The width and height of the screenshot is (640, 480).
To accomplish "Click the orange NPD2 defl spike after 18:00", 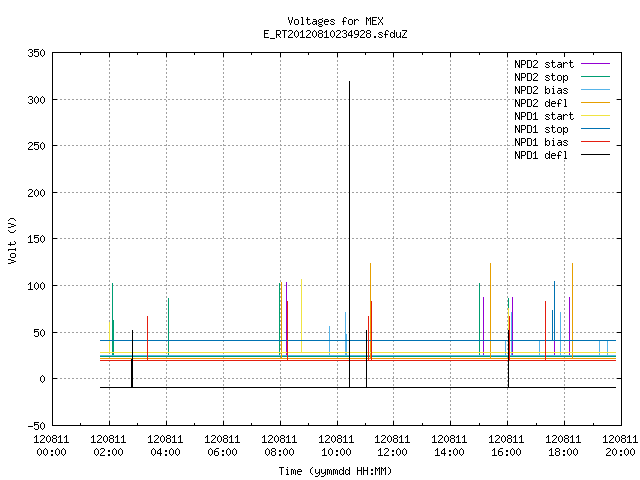I will [x=572, y=311].
